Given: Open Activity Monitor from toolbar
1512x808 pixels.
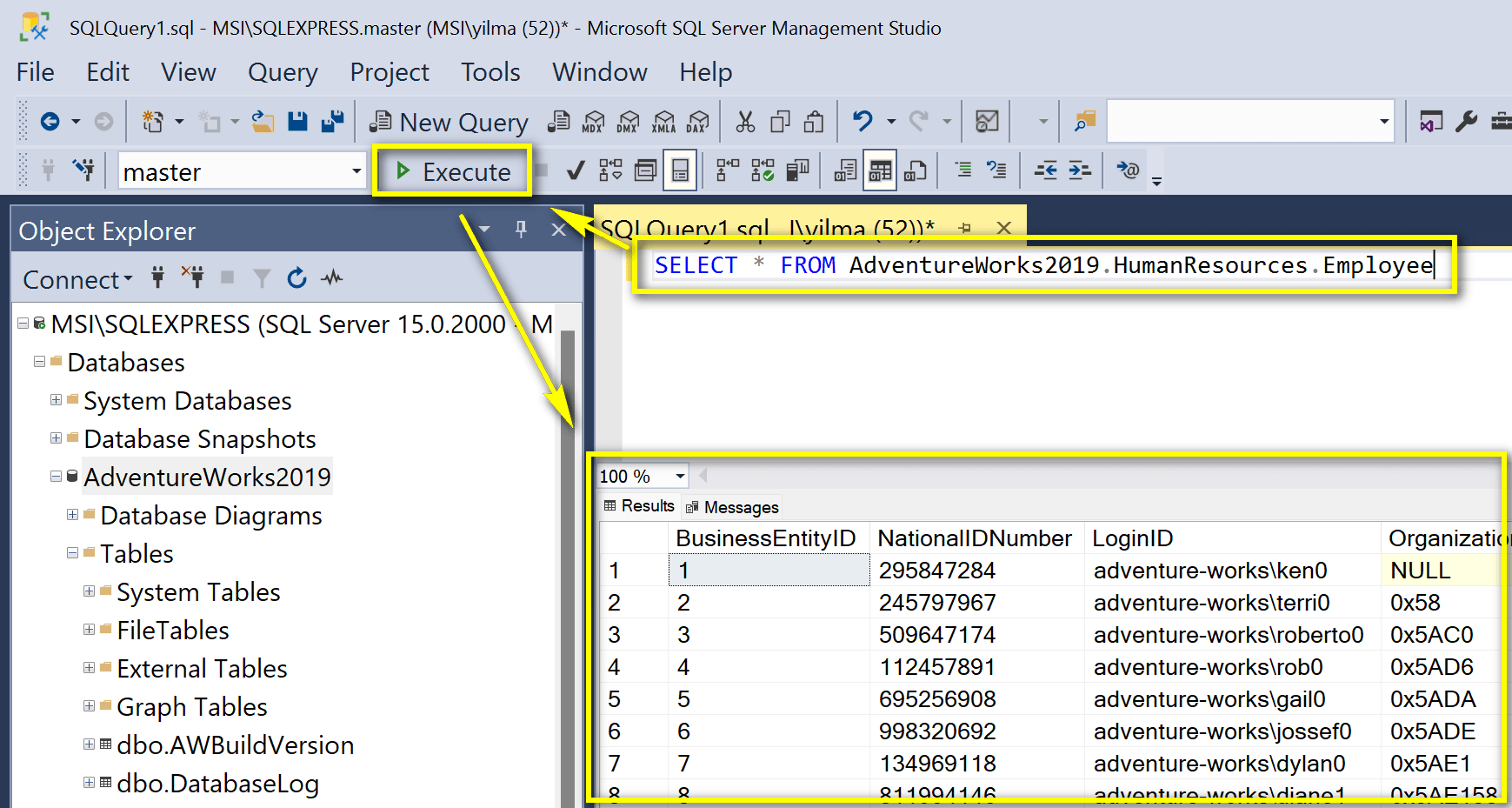Looking at the screenshot, I should click(987, 121).
